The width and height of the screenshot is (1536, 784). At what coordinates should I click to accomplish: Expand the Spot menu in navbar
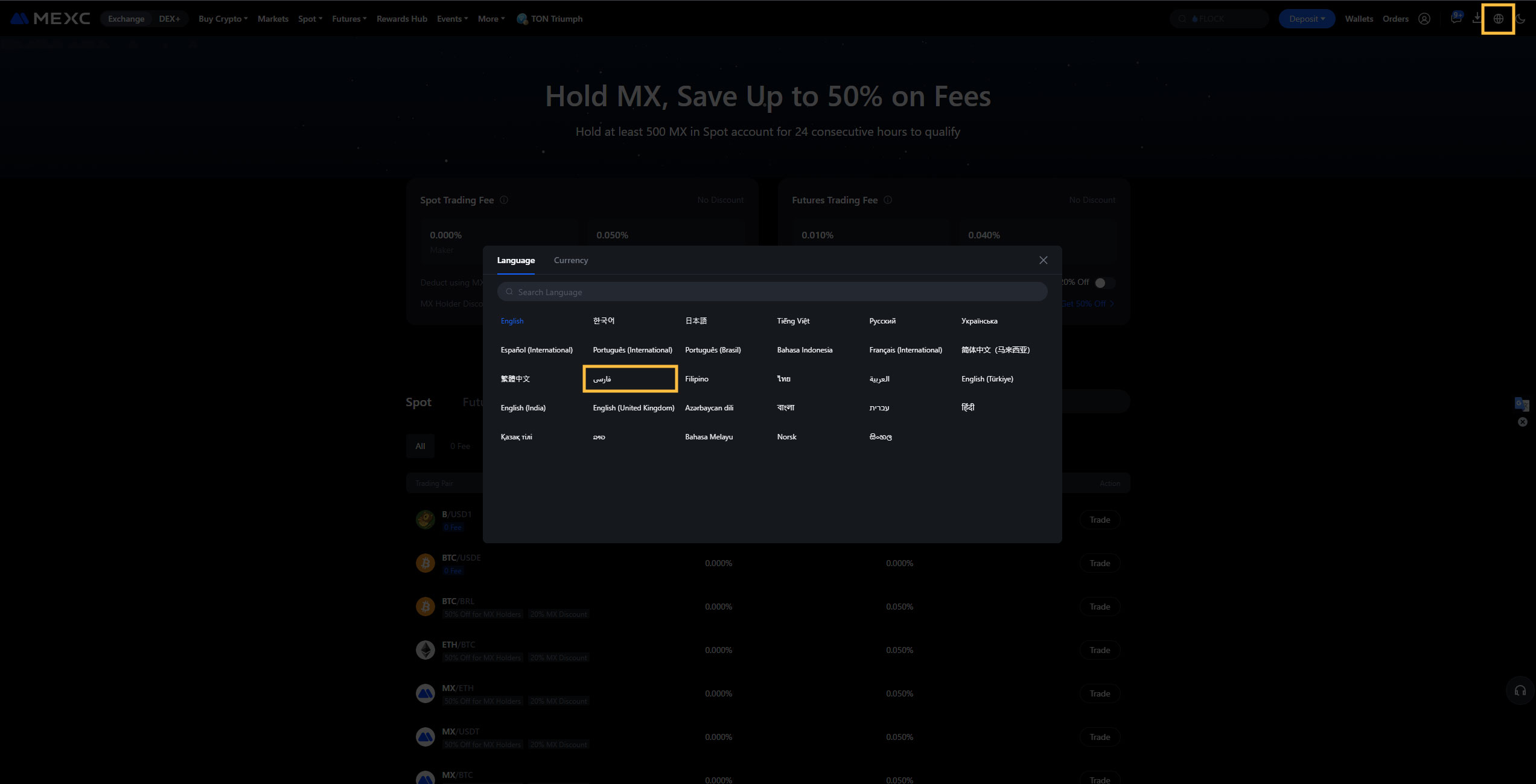(x=310, y=19)
